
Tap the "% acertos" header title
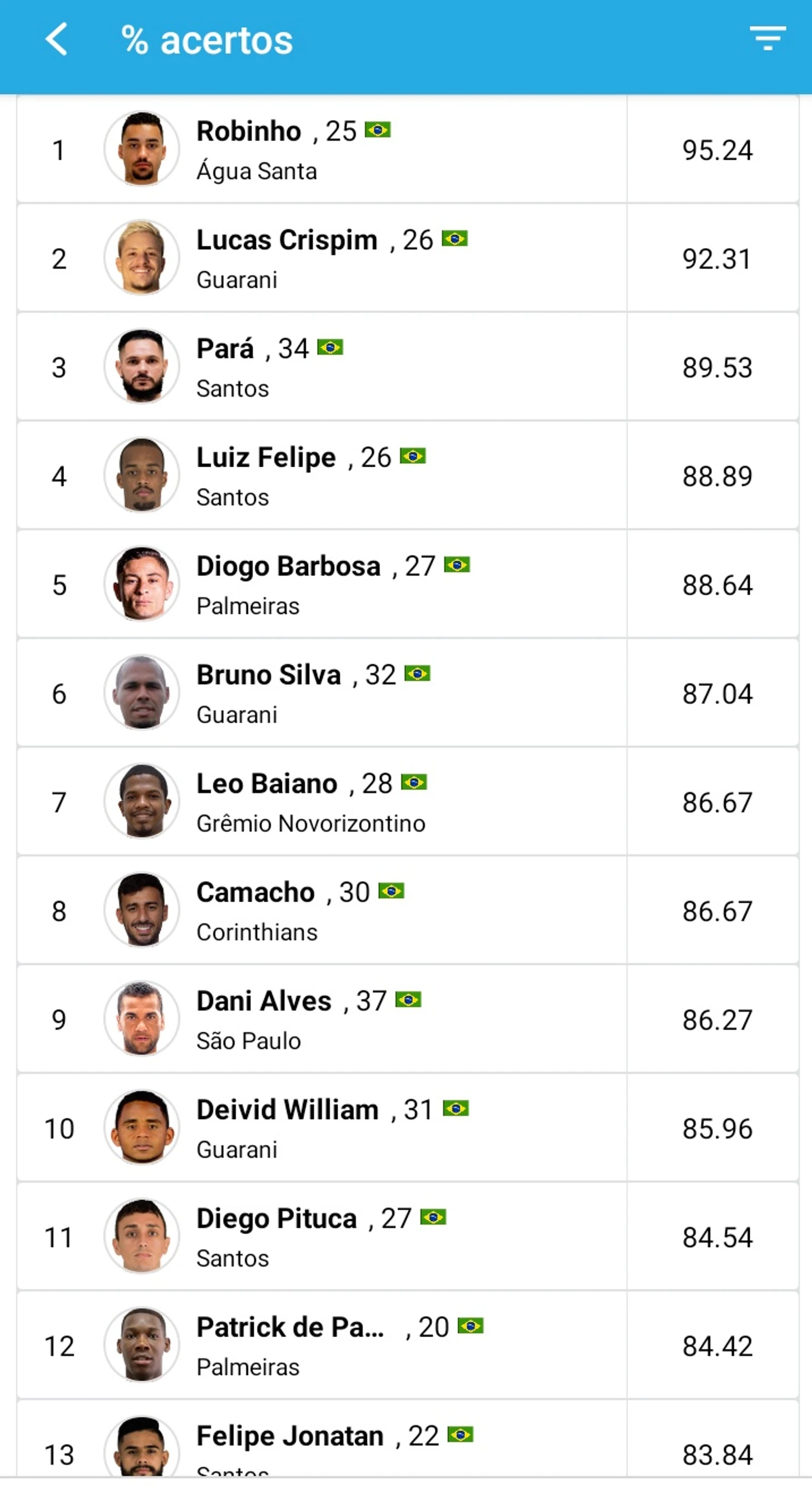(207, 41)
